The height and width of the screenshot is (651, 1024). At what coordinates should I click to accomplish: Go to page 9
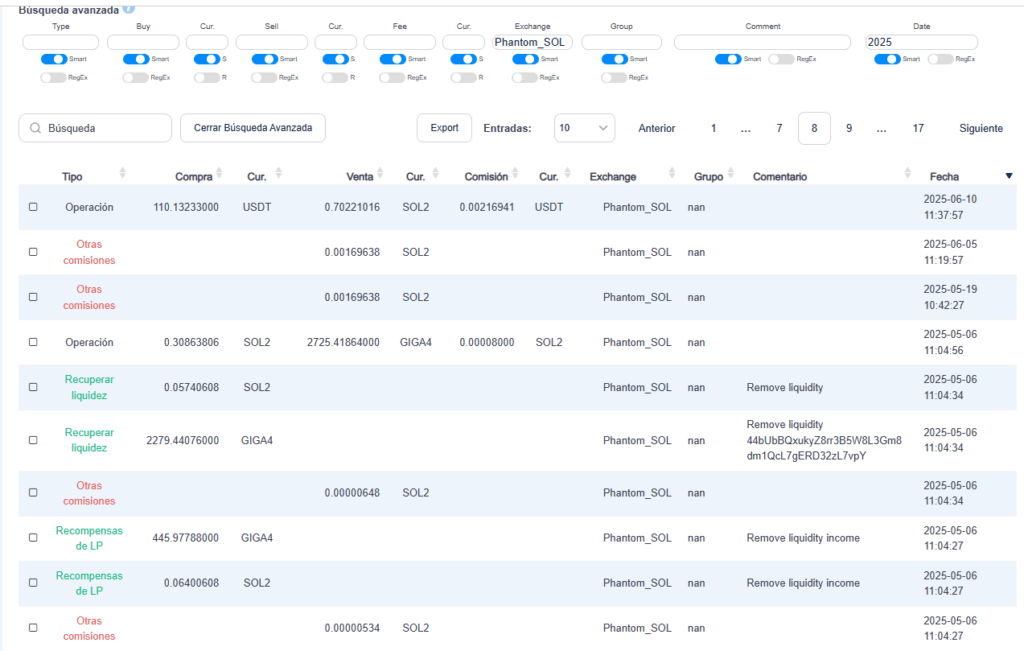coord(849,128)
